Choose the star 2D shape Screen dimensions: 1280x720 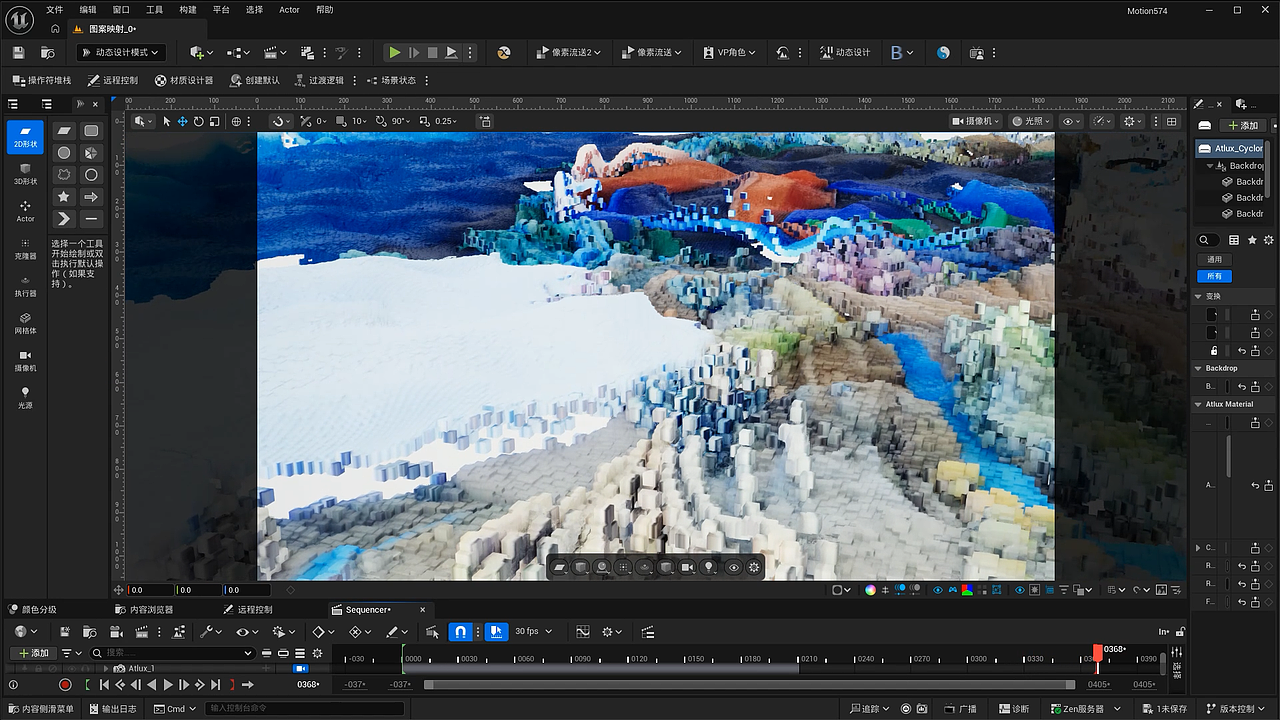64,196
